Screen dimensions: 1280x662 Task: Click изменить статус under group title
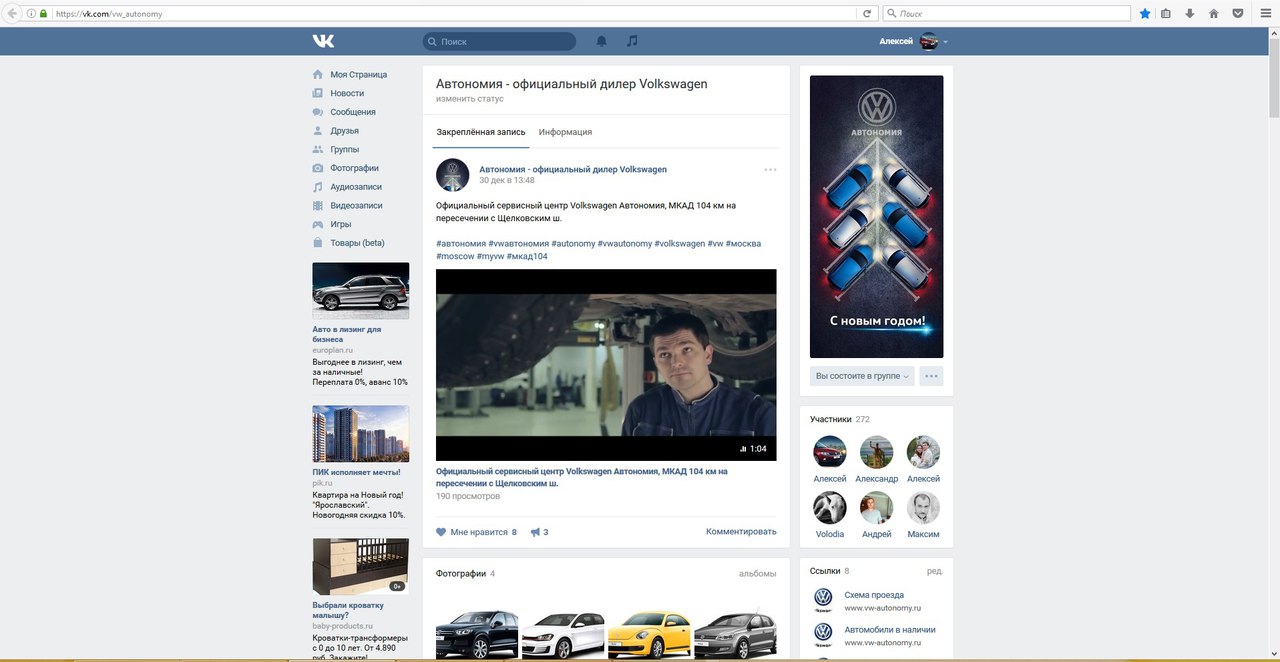click(x=470, y=99)
